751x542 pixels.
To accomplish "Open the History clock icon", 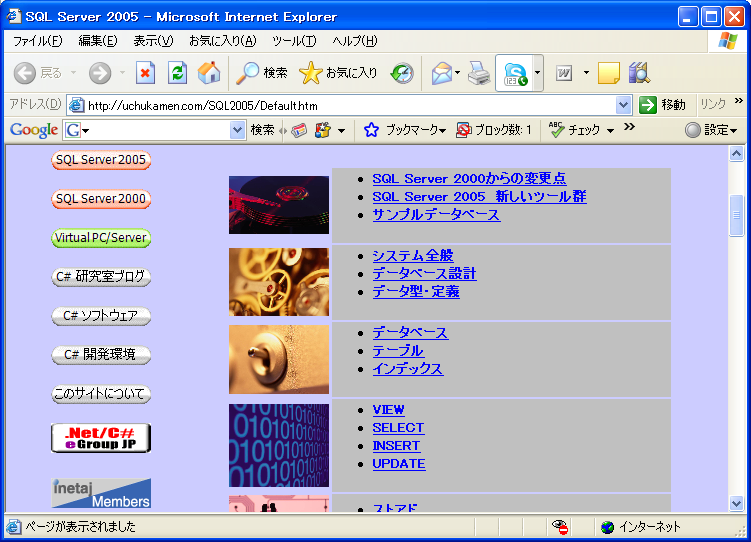I will pyautogui.click(x=402, y=73).
